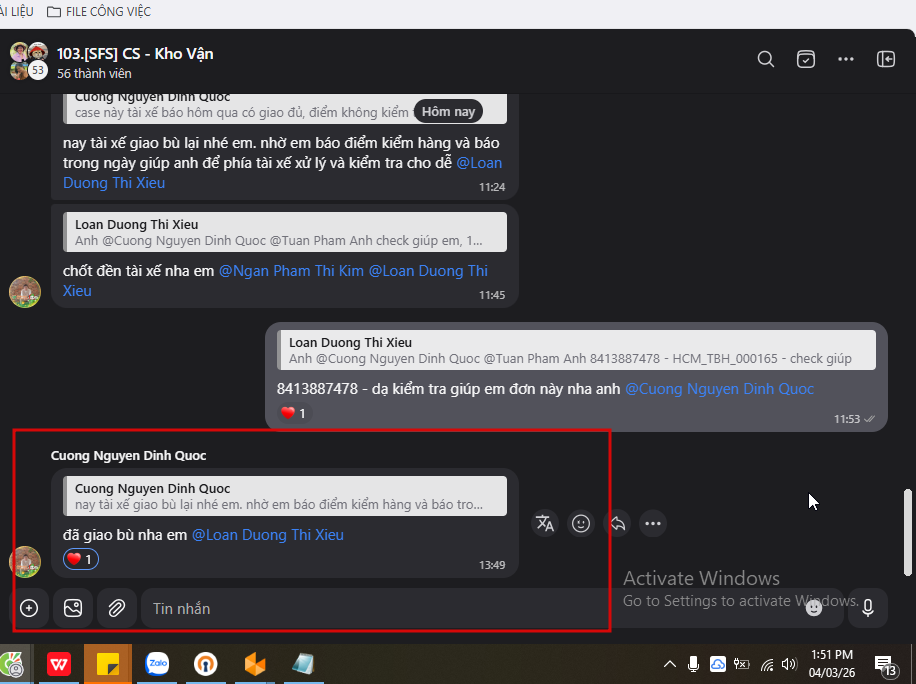The height and width of the screenshot is (684, 916).
Task: Open Zalo from the taskbar
Action: click(157, 664)
